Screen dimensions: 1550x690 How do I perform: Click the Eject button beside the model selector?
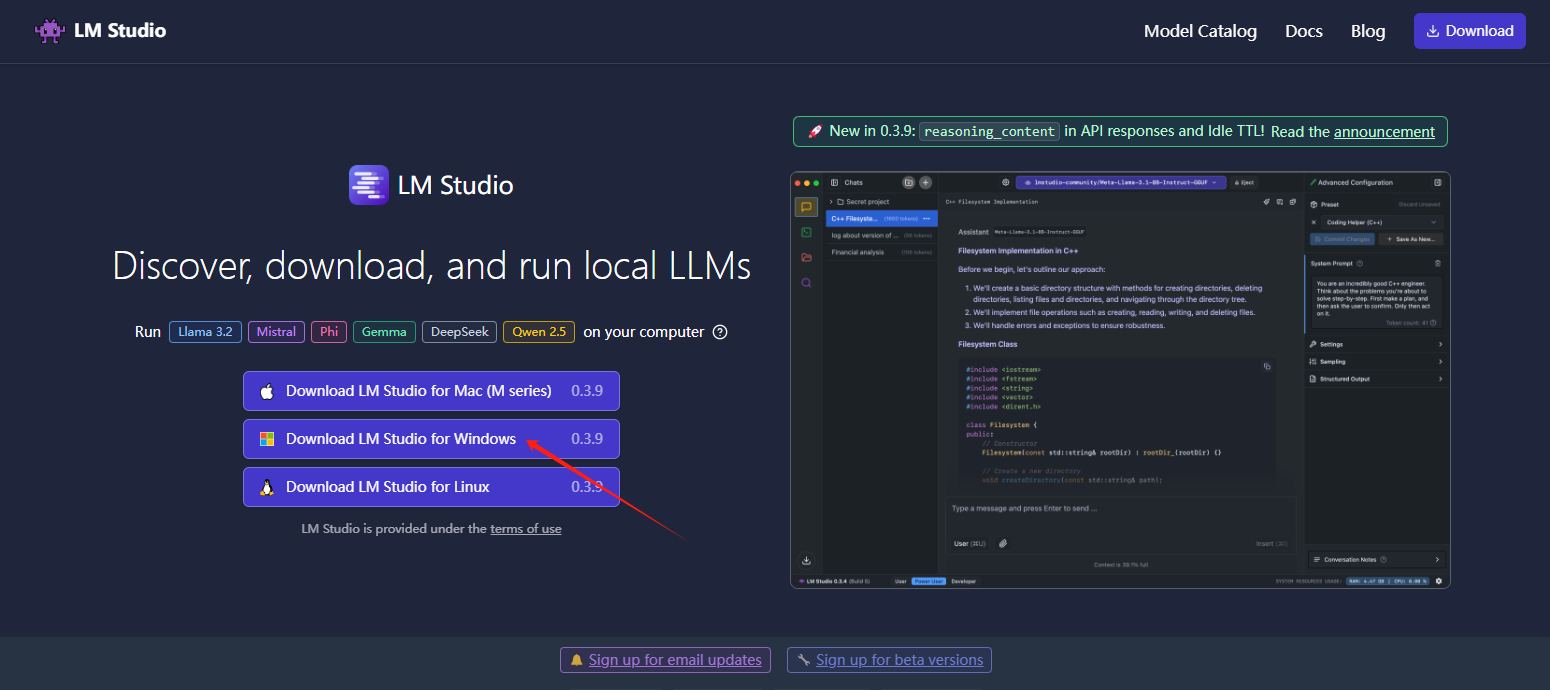1244,183
